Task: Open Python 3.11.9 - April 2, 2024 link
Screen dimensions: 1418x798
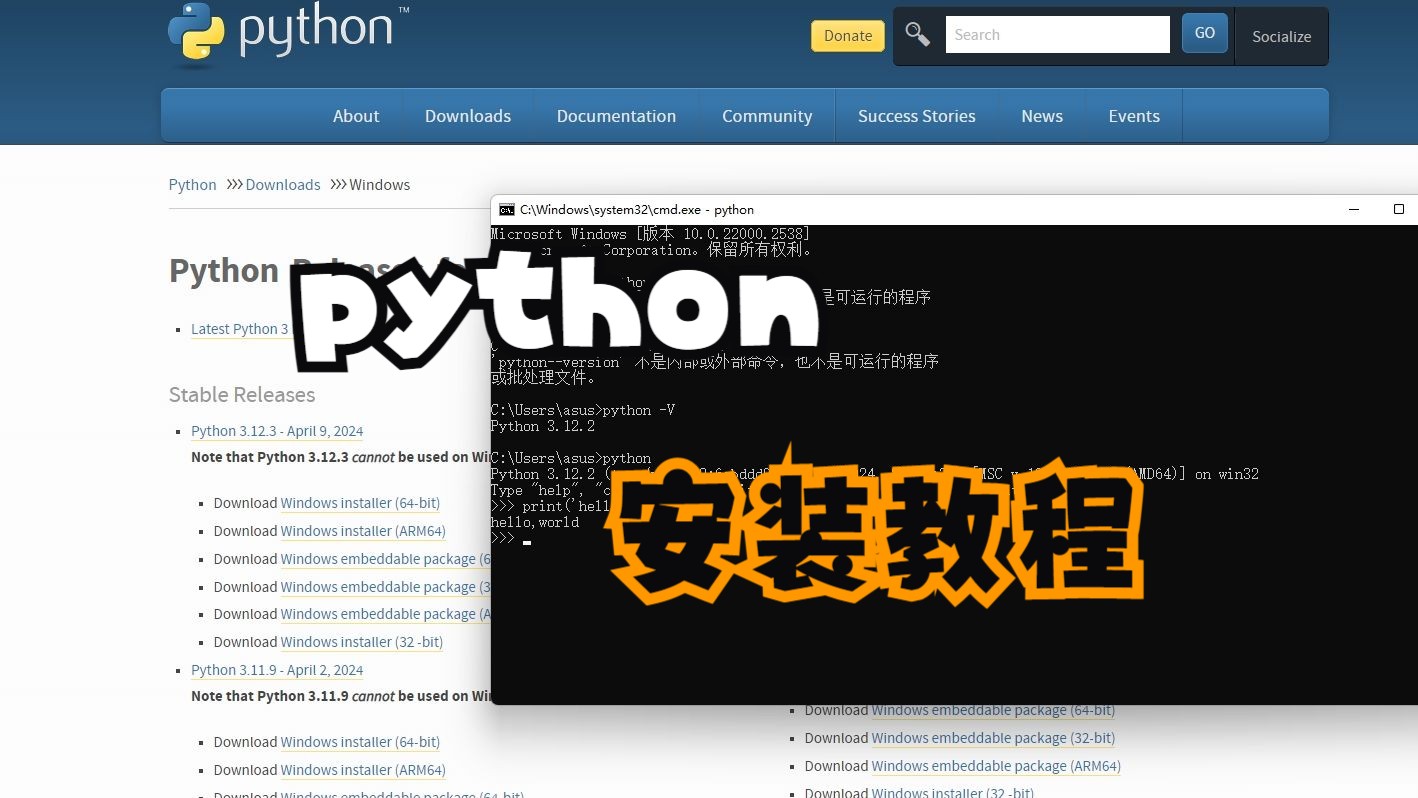Action: 277,670
